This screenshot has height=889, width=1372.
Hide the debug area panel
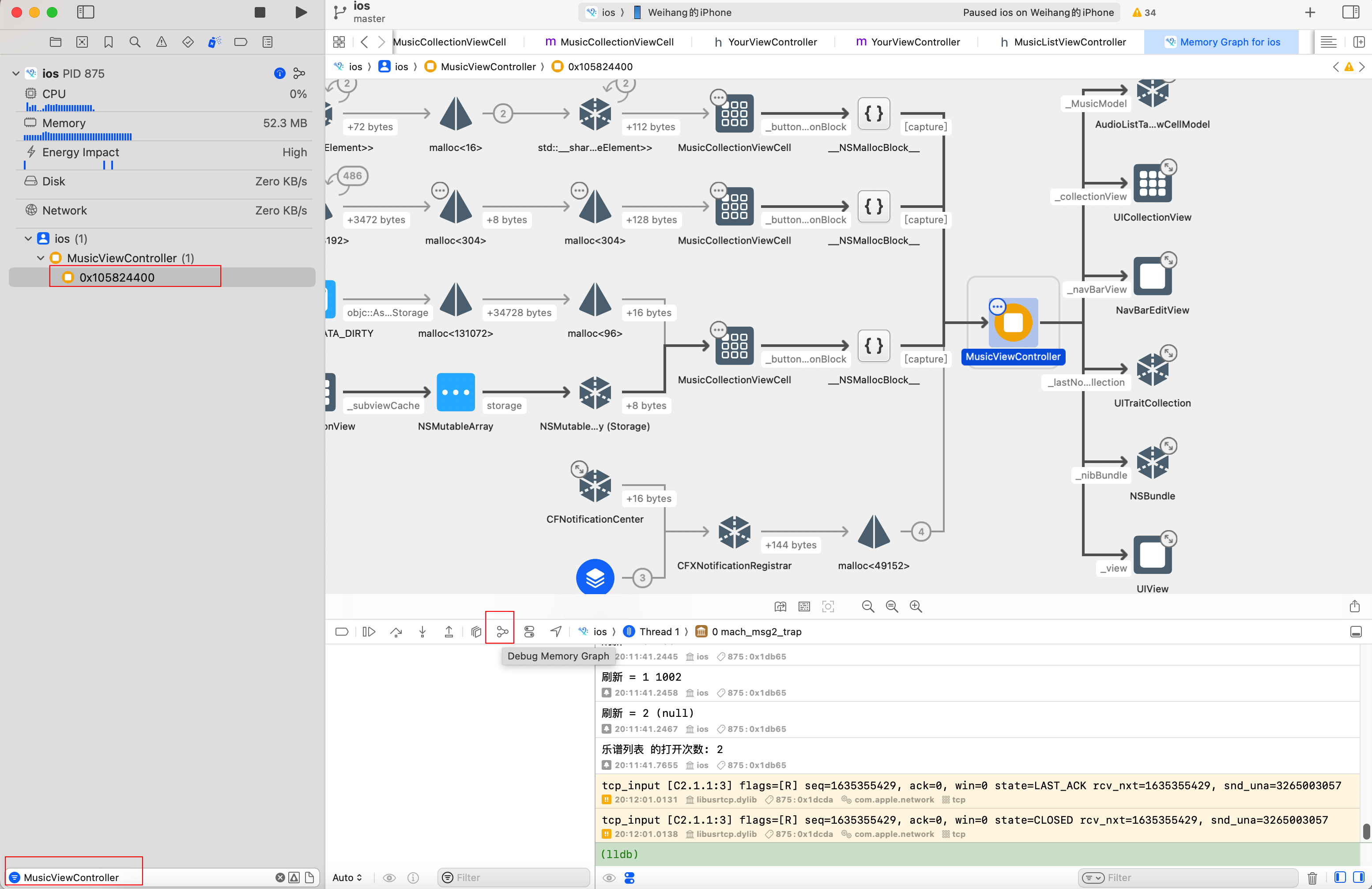1356,632
